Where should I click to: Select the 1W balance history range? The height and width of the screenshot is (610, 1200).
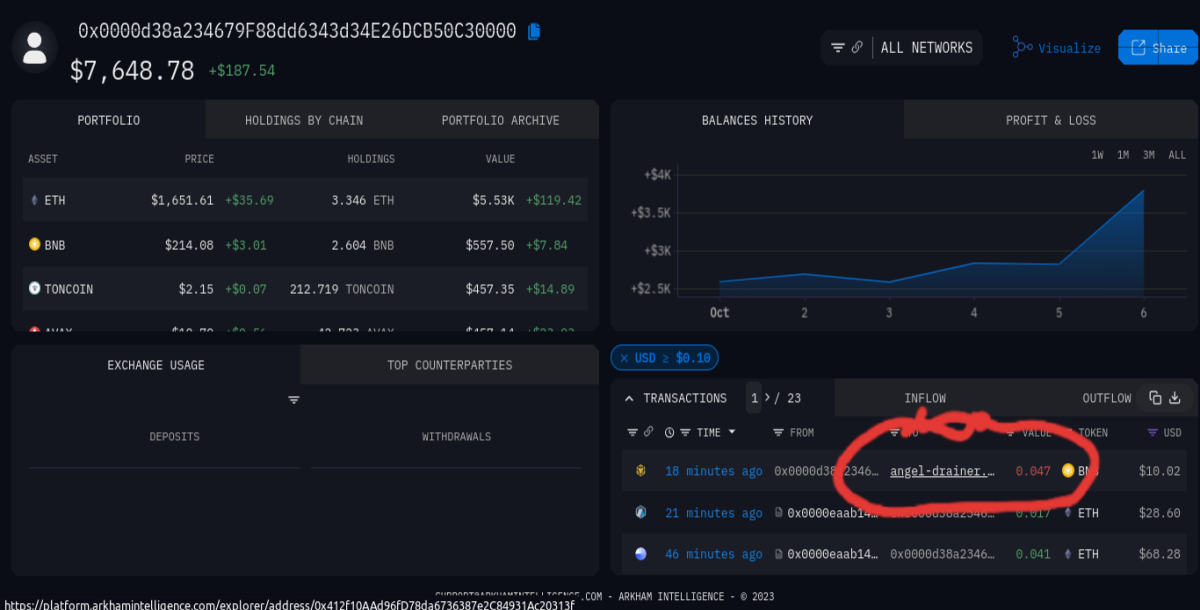1097,155
